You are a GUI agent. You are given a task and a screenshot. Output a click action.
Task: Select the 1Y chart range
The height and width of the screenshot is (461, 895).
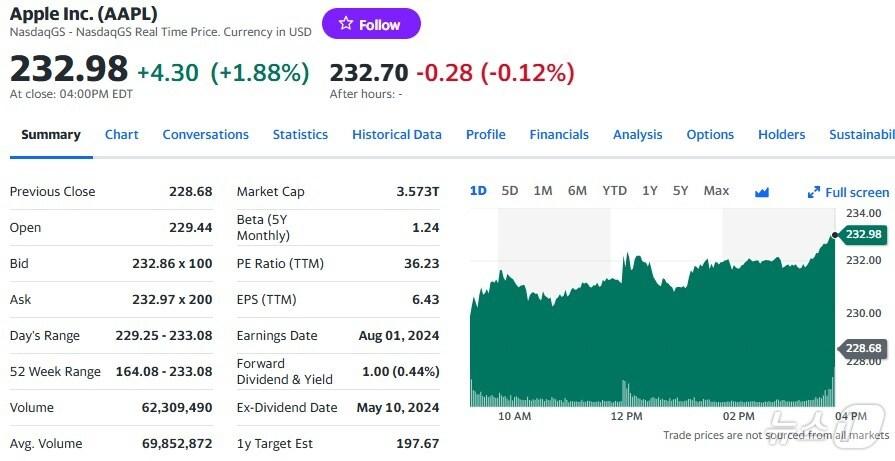tap(650, 190)
